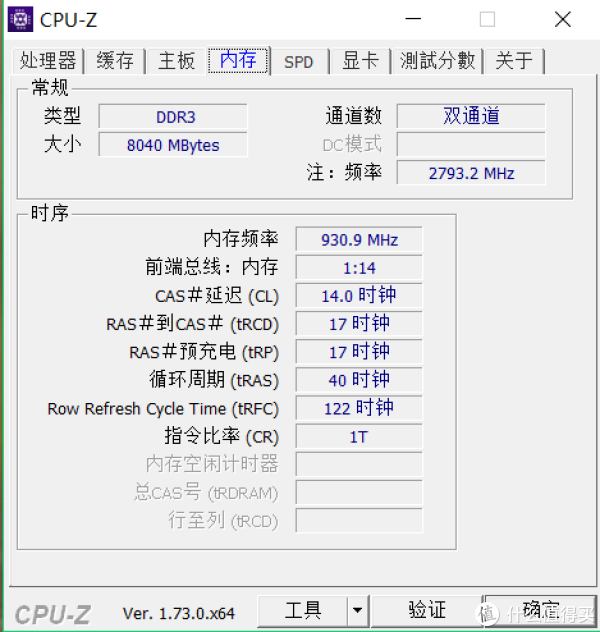Screen dimensions: 600x632
Task: Click the 1T command rate value
Action: [359, 437]
